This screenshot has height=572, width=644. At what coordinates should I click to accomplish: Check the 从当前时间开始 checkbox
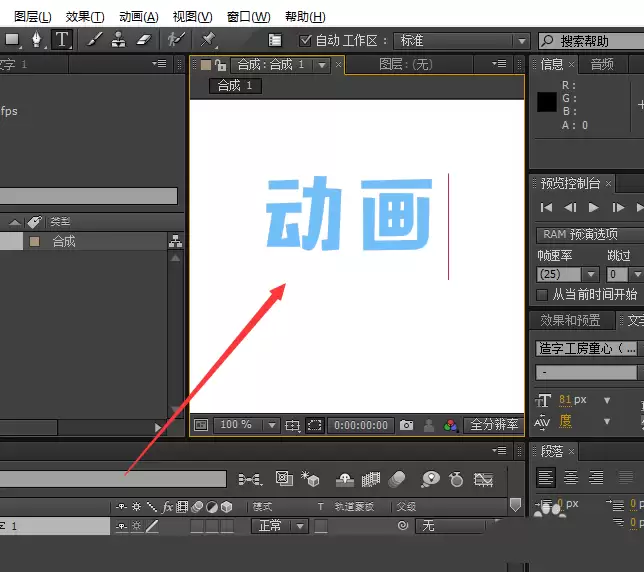(542, 295)
